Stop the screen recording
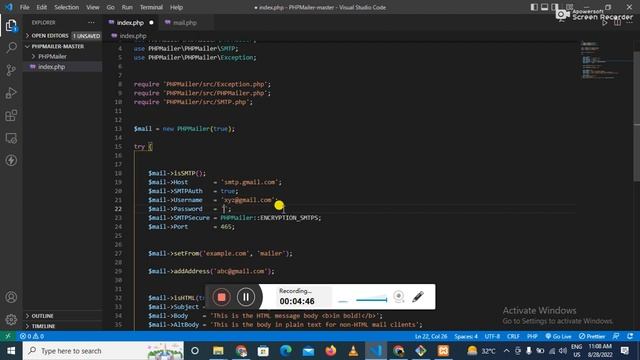Image resolution: width=640 pixels, height=360 pixels. [x=222, y=297]
